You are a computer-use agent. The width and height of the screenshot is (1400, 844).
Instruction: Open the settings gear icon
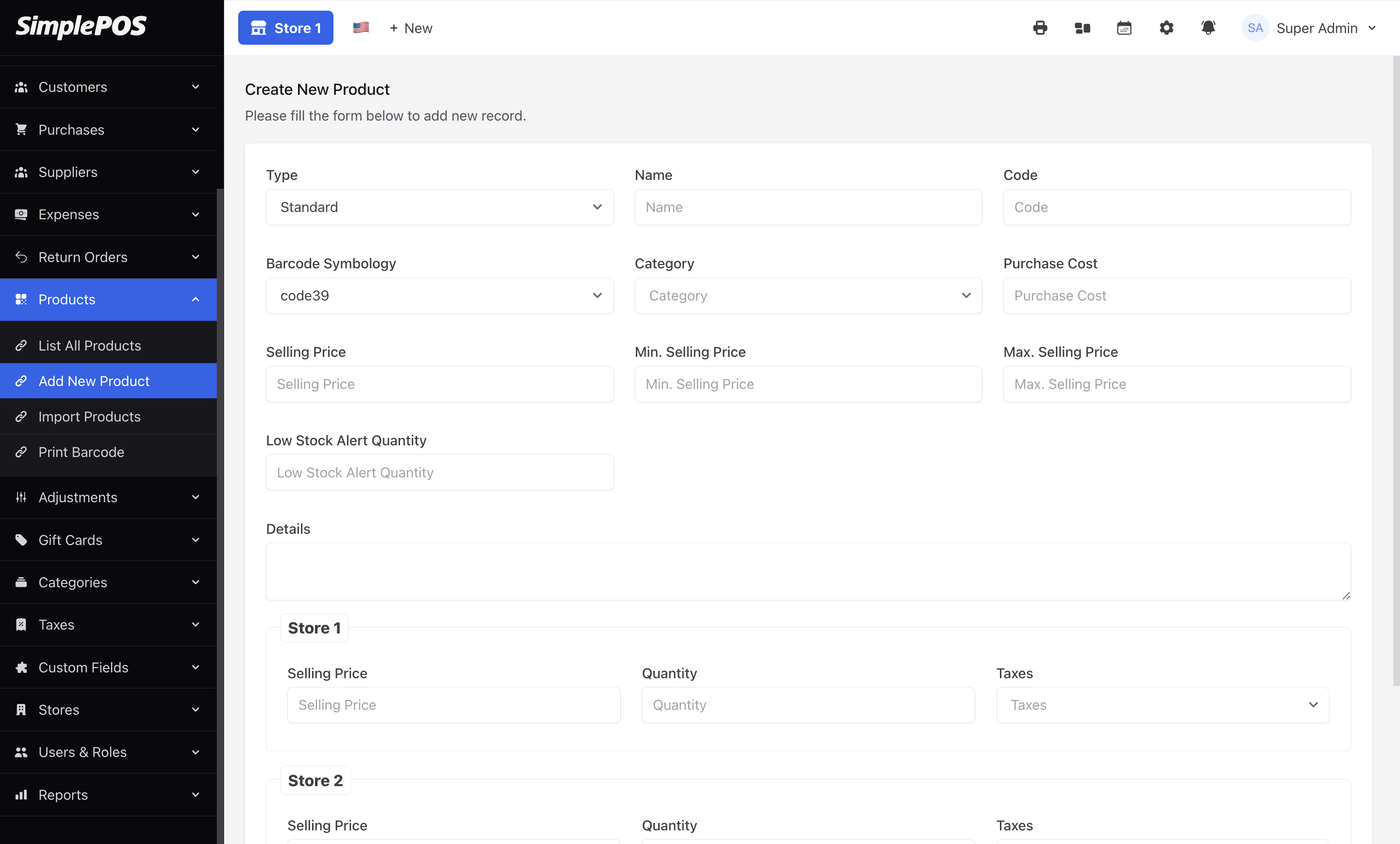coord(1166,28)
